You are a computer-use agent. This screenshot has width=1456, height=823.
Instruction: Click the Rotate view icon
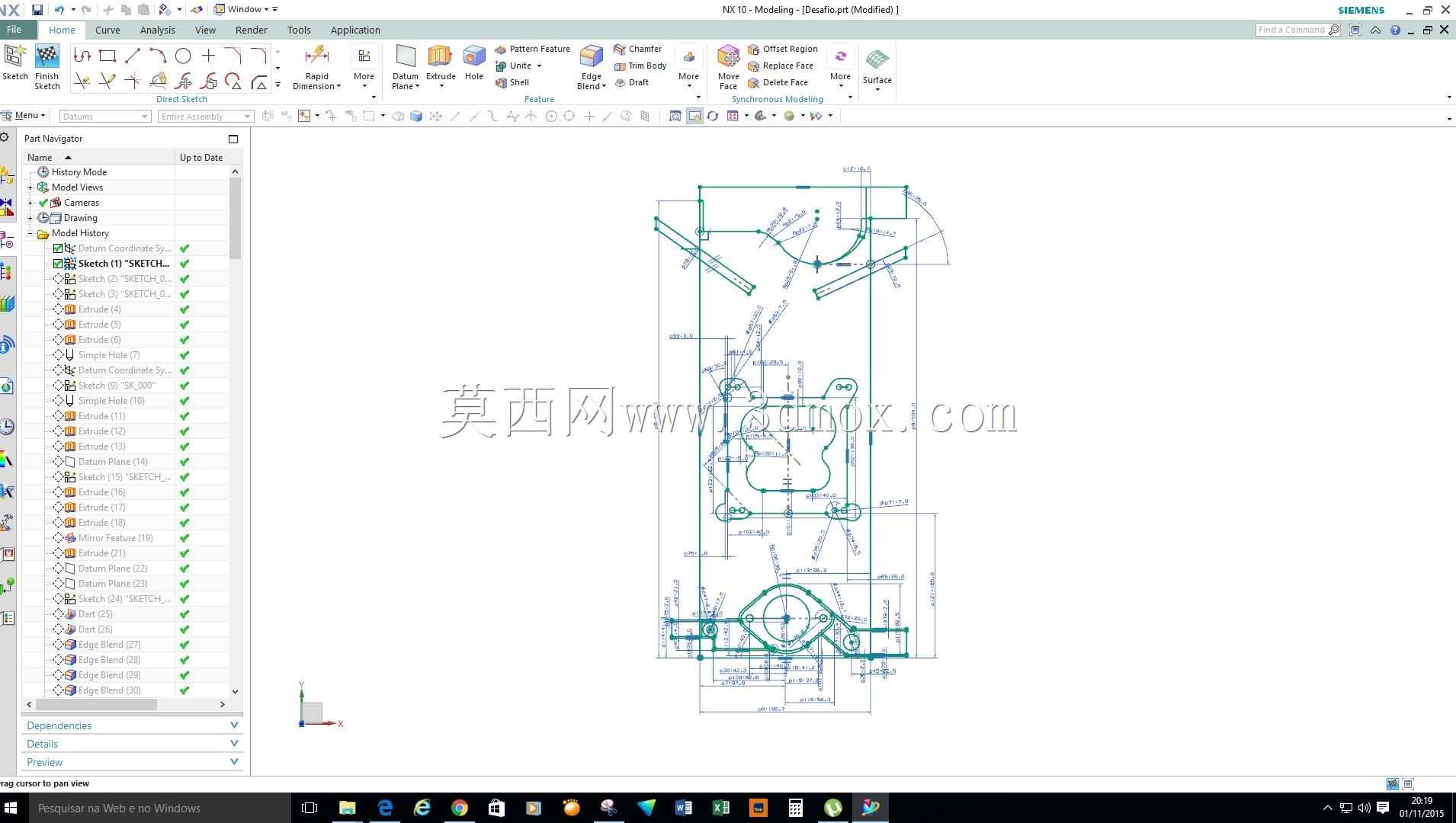click(713, 117)
